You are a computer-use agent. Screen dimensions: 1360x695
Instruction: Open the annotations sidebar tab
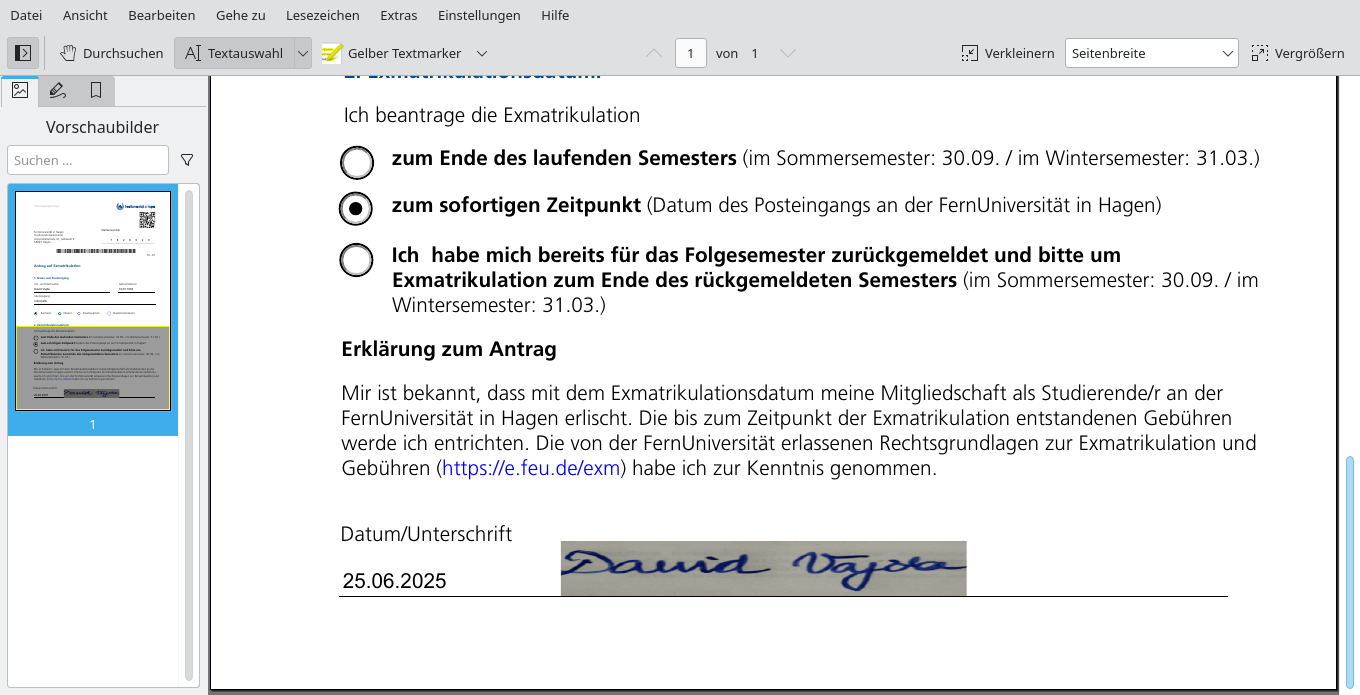click(57, 90)
